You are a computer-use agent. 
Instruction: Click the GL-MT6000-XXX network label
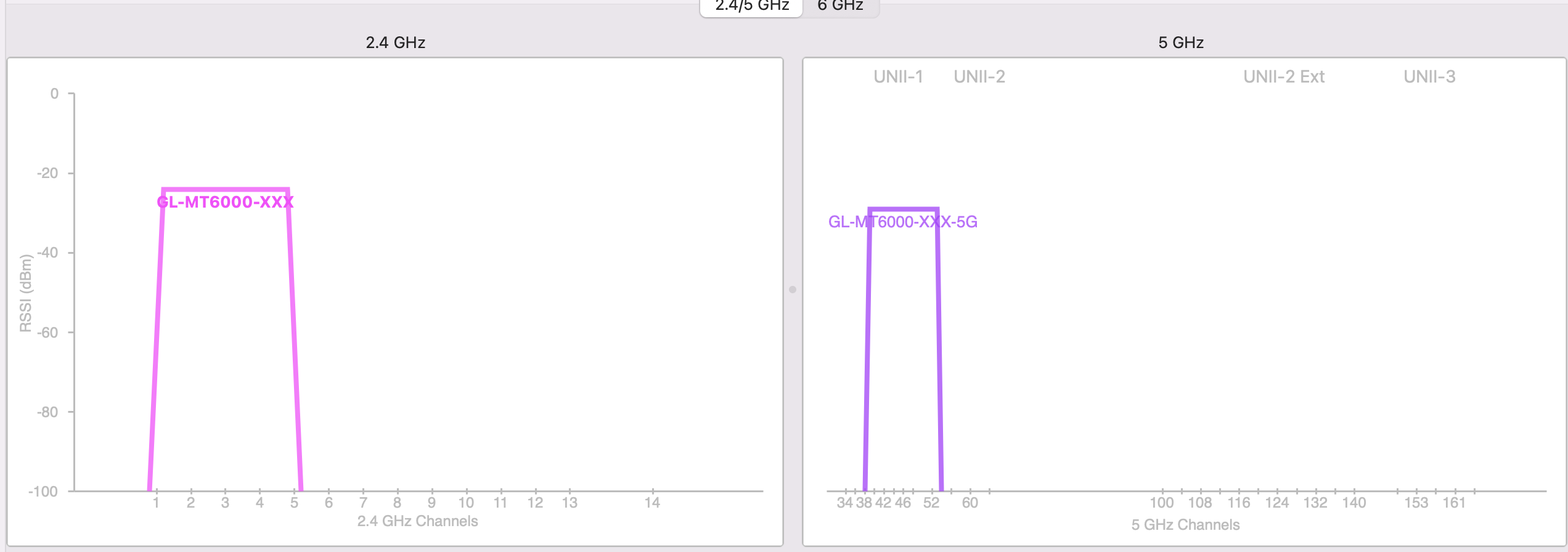point(225,202)
